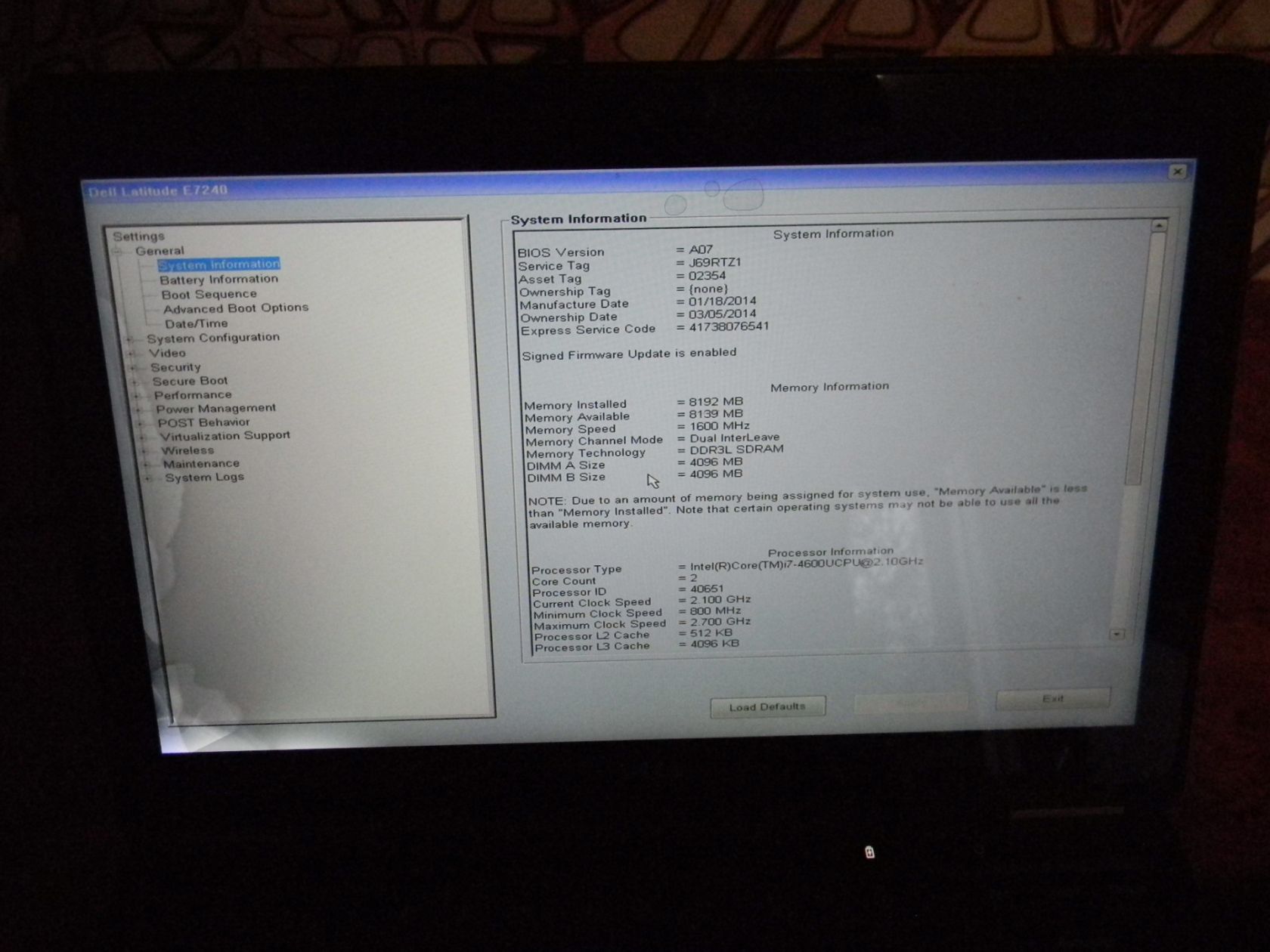The height and width of the screenshot is (952, 1270).
Task: Click the Signed Firmware Update is enabled line
Action: point(629,354)
